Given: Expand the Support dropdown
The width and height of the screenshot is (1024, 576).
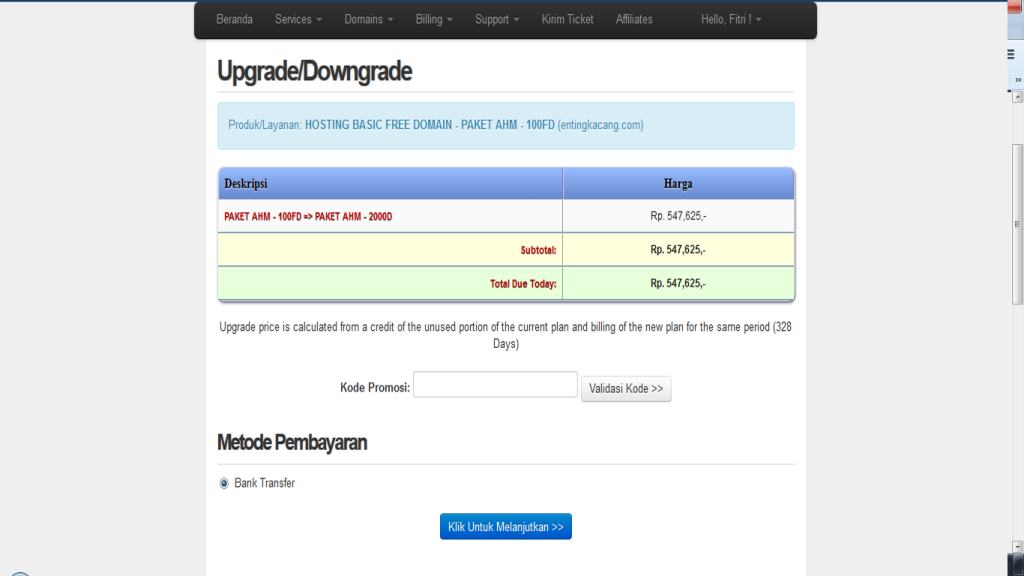Looking at the screenshot, I should pyautogui.click(x=495, y=19).
